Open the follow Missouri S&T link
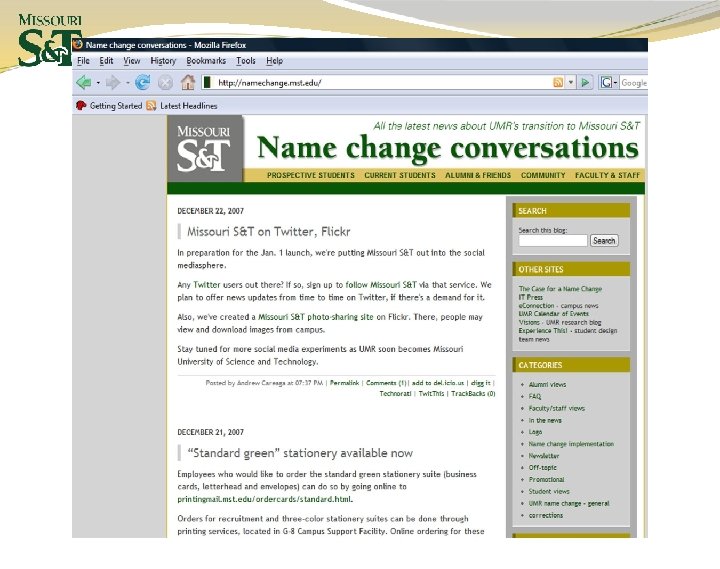The width and height of the screenshot is (720, 569). pyautogui.click(x=381, y=285)
